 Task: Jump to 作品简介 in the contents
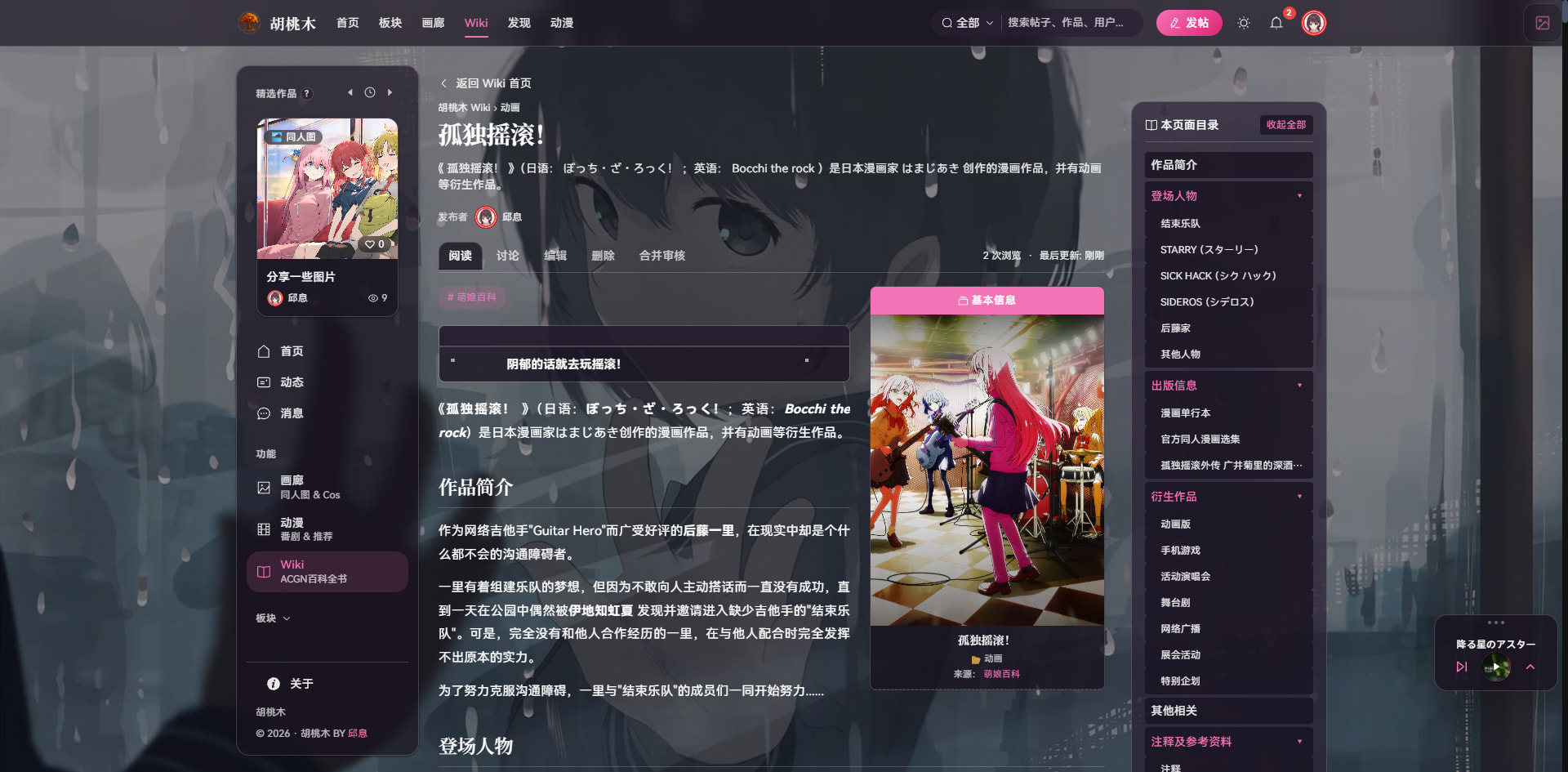[x=1229, y=165]
